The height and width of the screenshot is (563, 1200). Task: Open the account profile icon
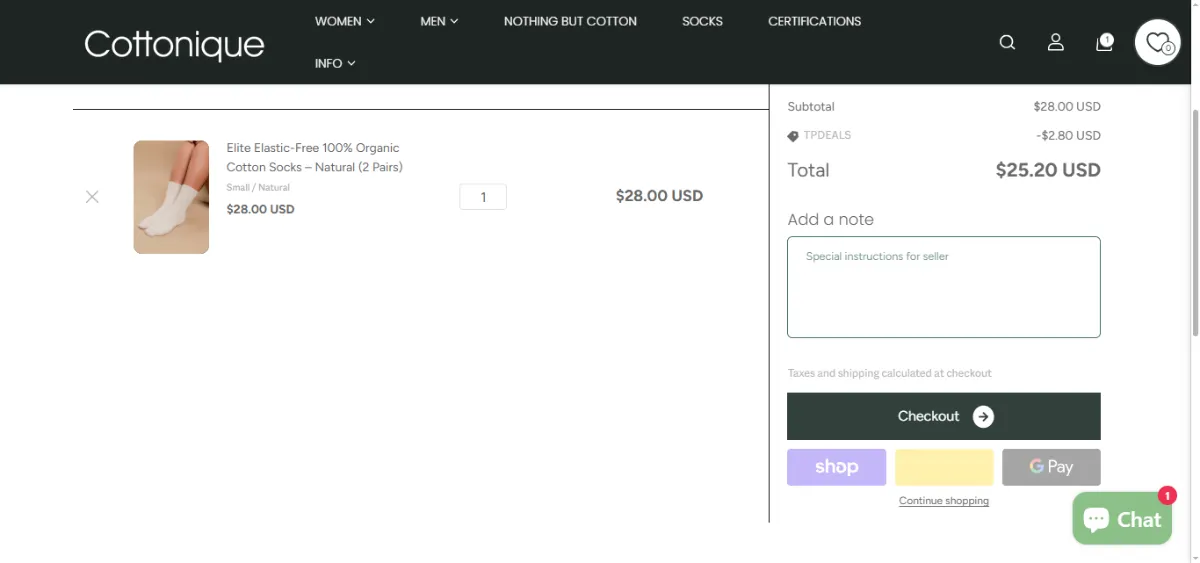[x=1055, y=42]
